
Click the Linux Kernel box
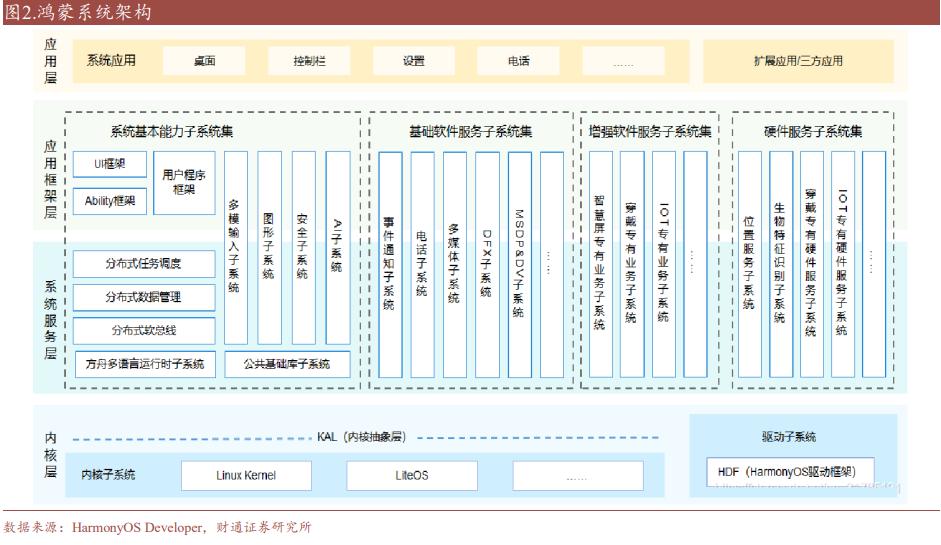coord(247,475)
